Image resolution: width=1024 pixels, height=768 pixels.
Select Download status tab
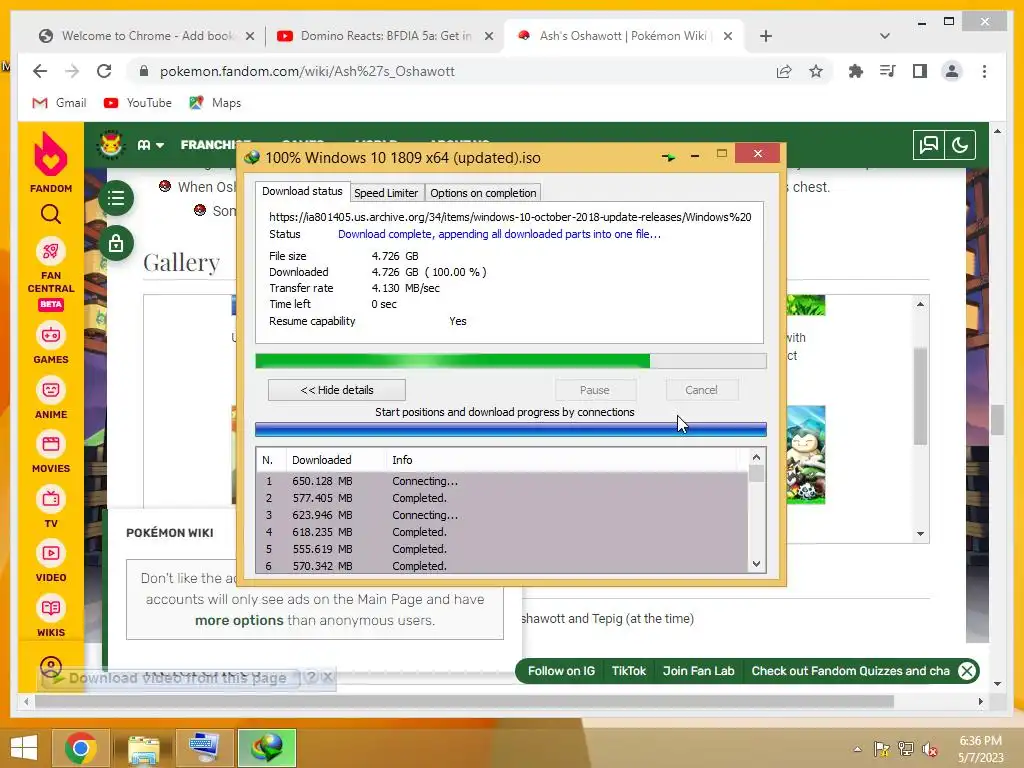(302, 191)
